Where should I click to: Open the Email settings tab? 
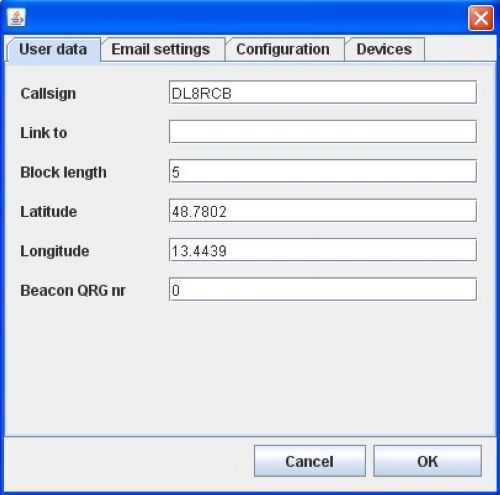coord(162,50)
